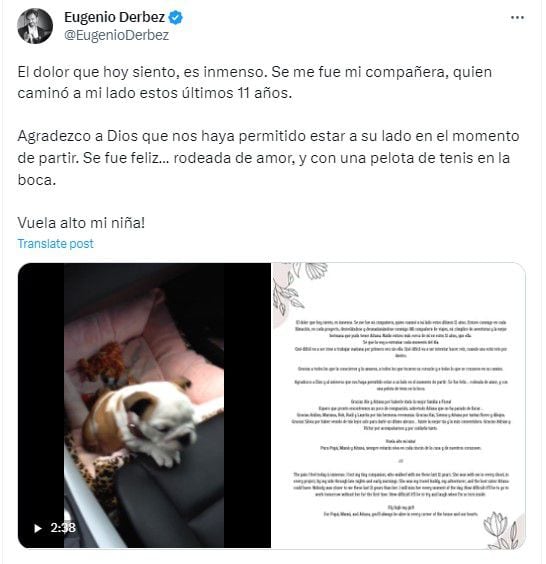This screenshot has height=564, width=546.
Task: Open Eugenio Derbez's profile avatar
Action: pos(35,26)
